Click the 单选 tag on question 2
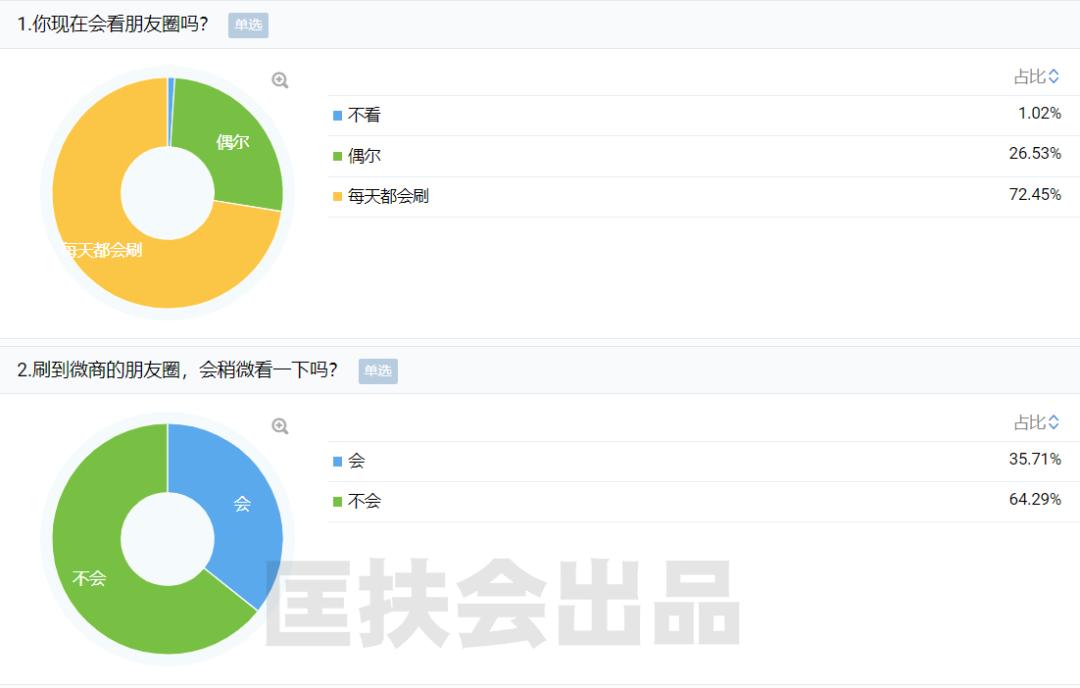 coord(377,371)
